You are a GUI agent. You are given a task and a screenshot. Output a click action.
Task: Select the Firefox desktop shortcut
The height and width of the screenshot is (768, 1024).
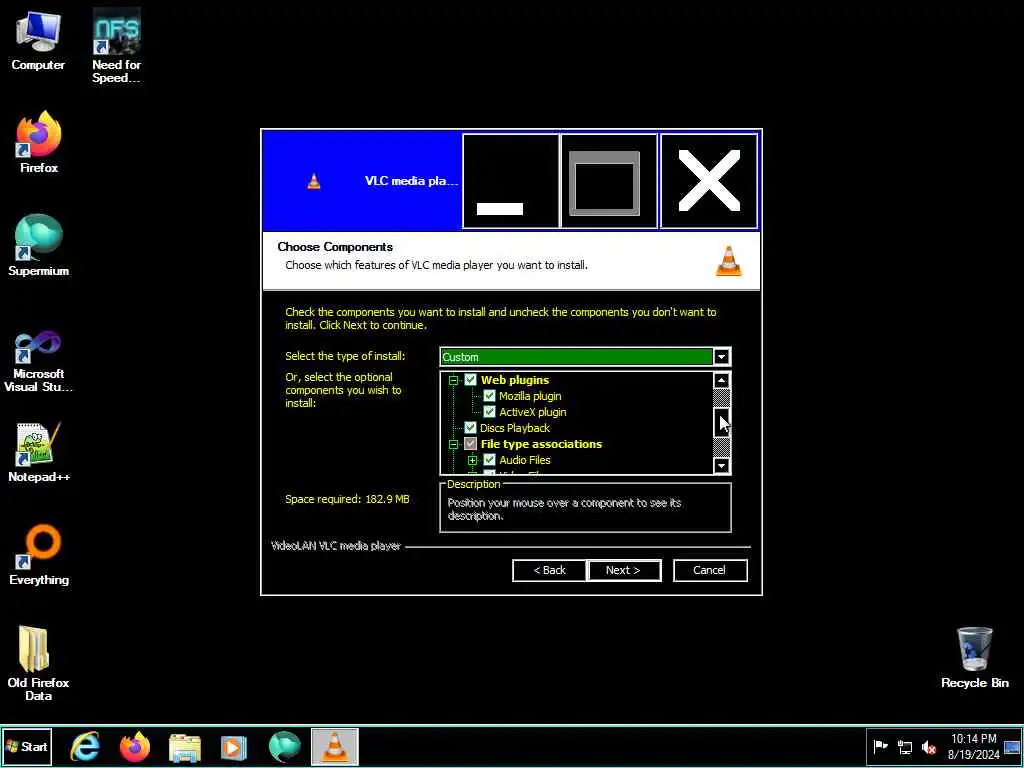point(39,142)
